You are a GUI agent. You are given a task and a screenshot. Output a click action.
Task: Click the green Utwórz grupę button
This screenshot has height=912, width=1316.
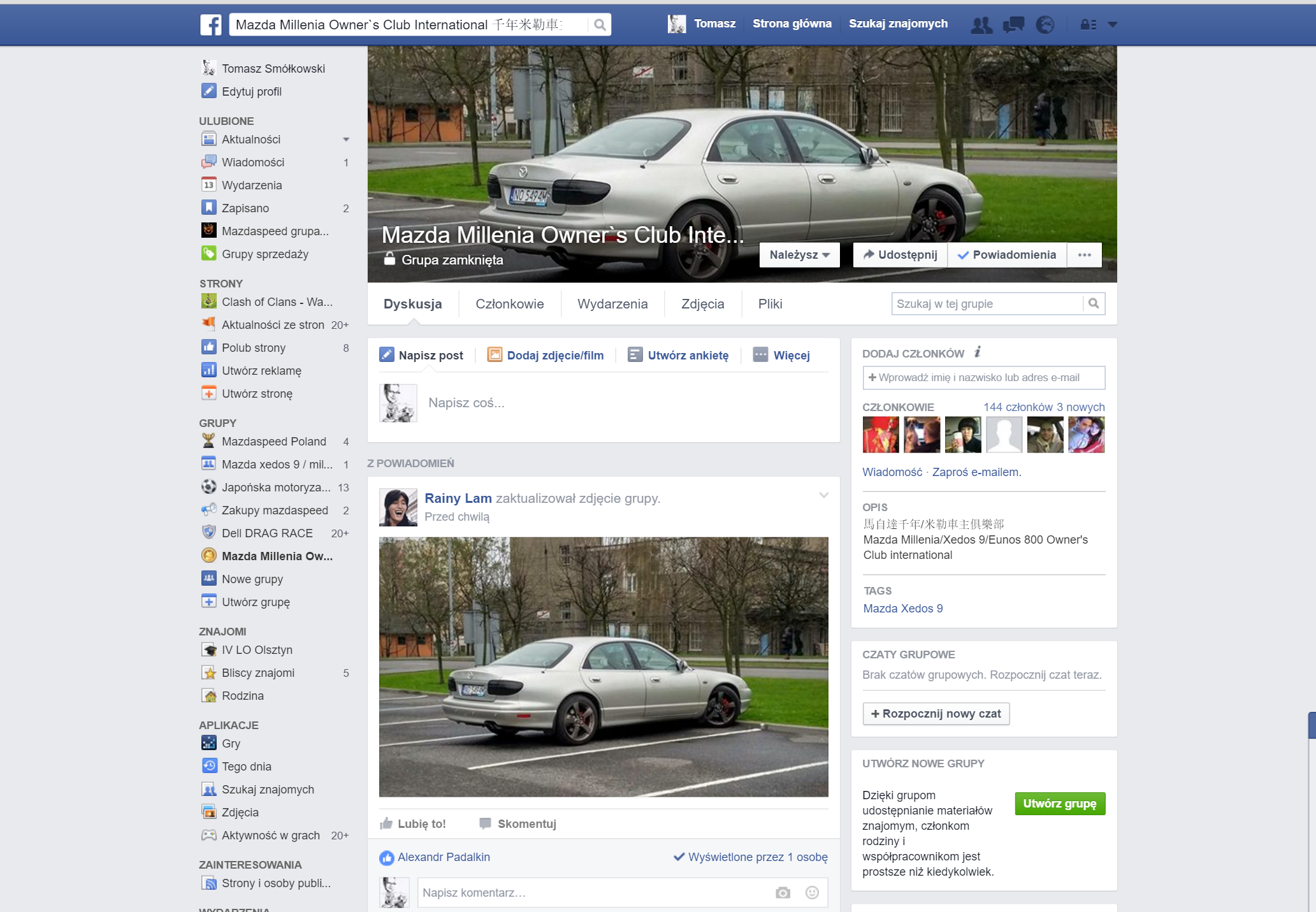click(x=1059, y=804)
